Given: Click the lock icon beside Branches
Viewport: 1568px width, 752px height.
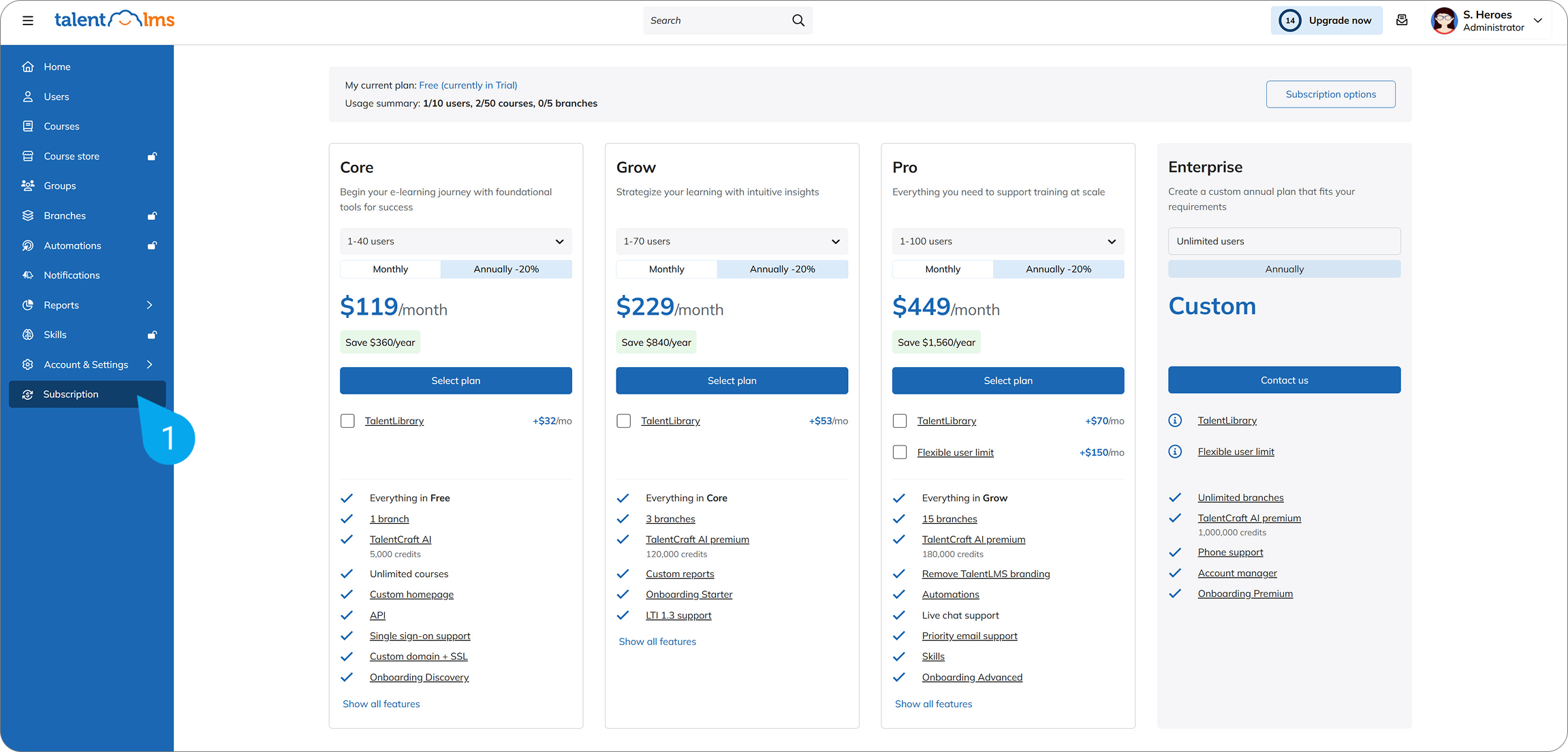Looking at the screenshot, I should coord(153,215).
